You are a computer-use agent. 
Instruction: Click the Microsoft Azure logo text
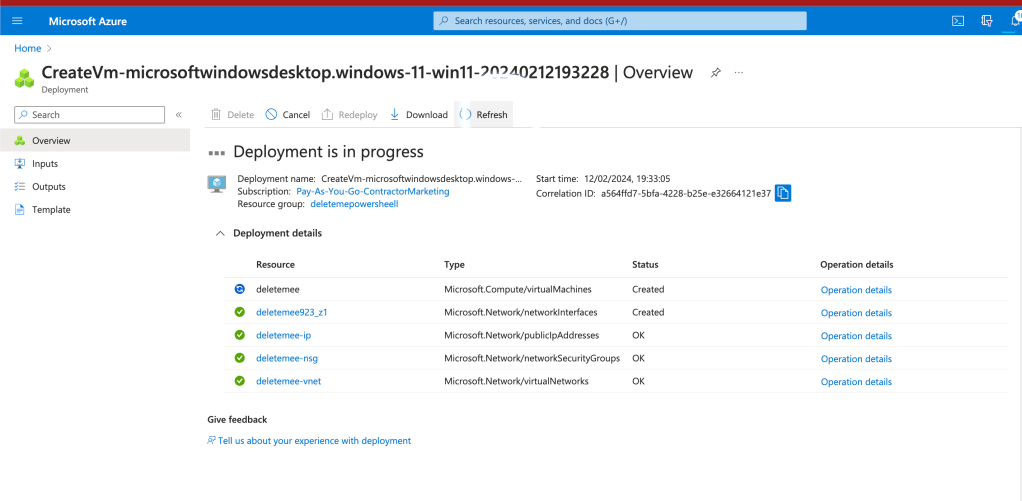click(x=87, y=21)
